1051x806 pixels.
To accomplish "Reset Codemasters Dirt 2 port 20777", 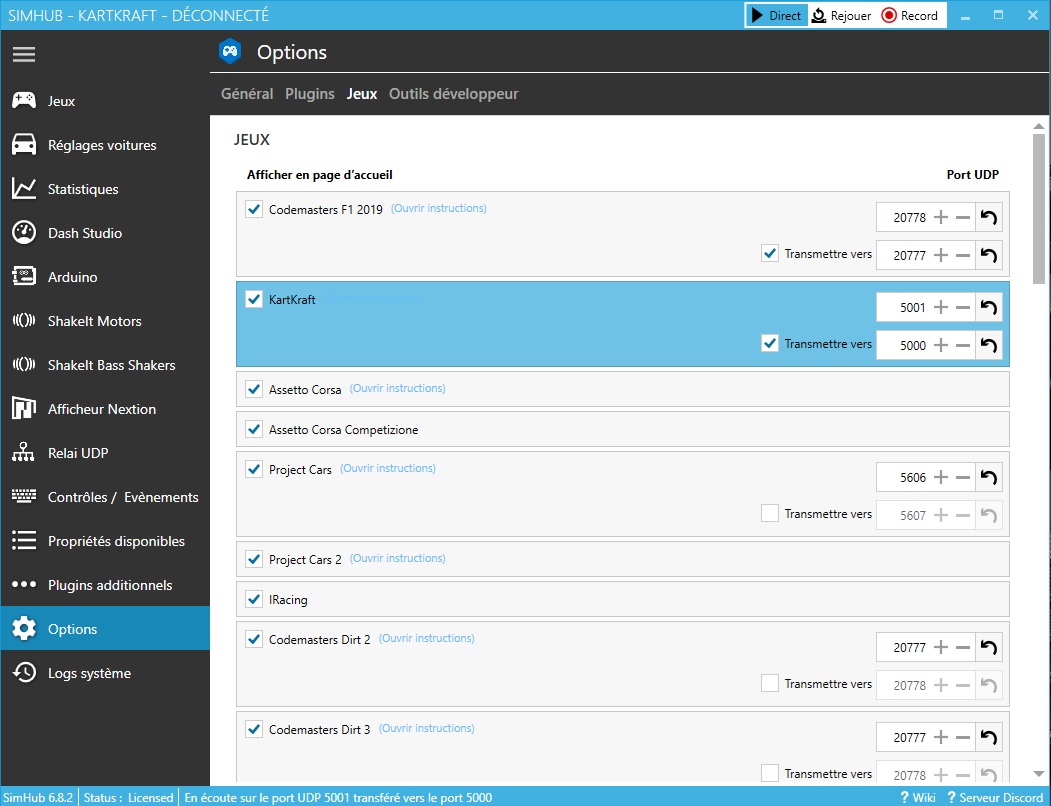I will coord(989,647).
